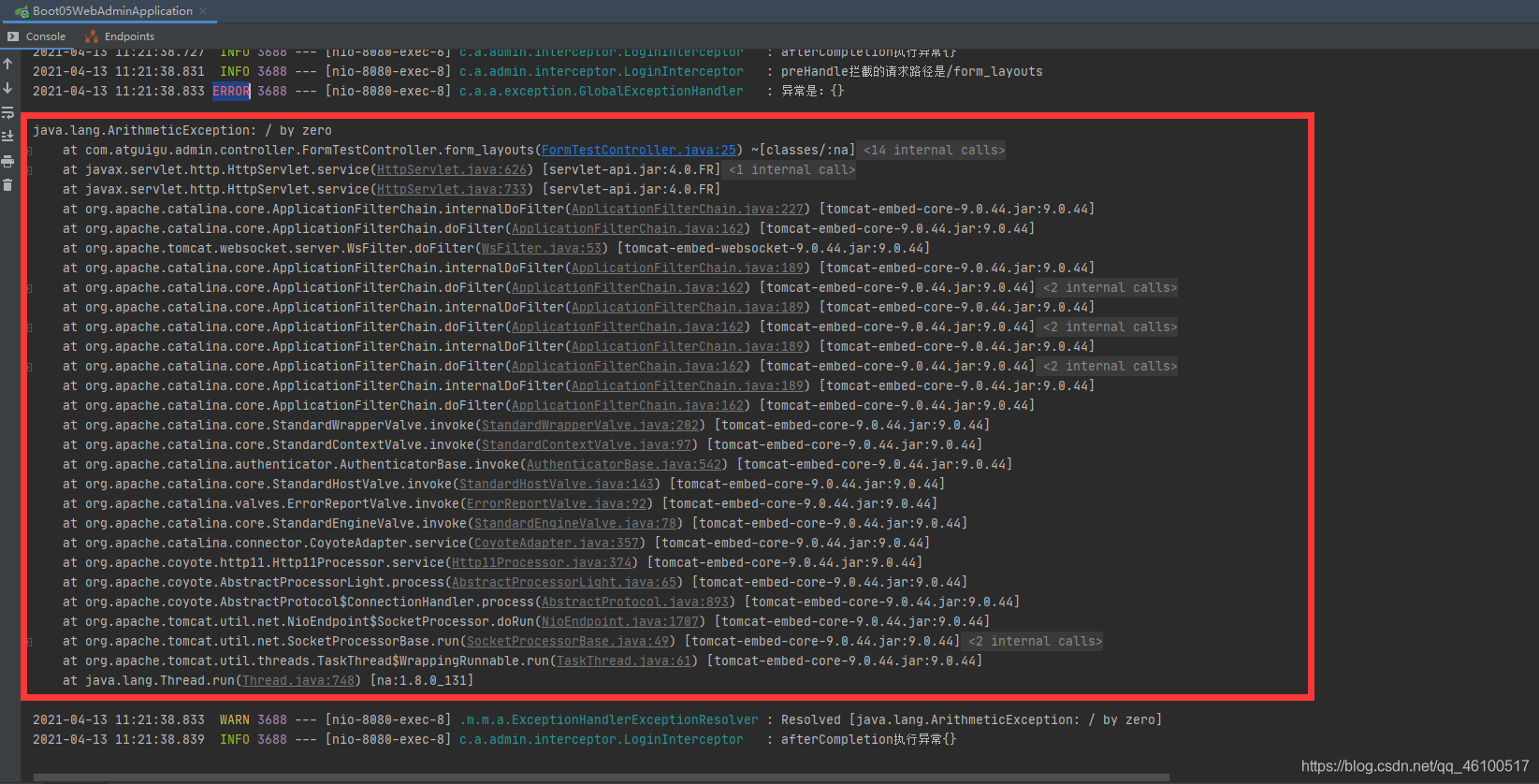
Task: Click the gutter fold marker beside the FormTestController line
Action: click(x=29, y=151)
